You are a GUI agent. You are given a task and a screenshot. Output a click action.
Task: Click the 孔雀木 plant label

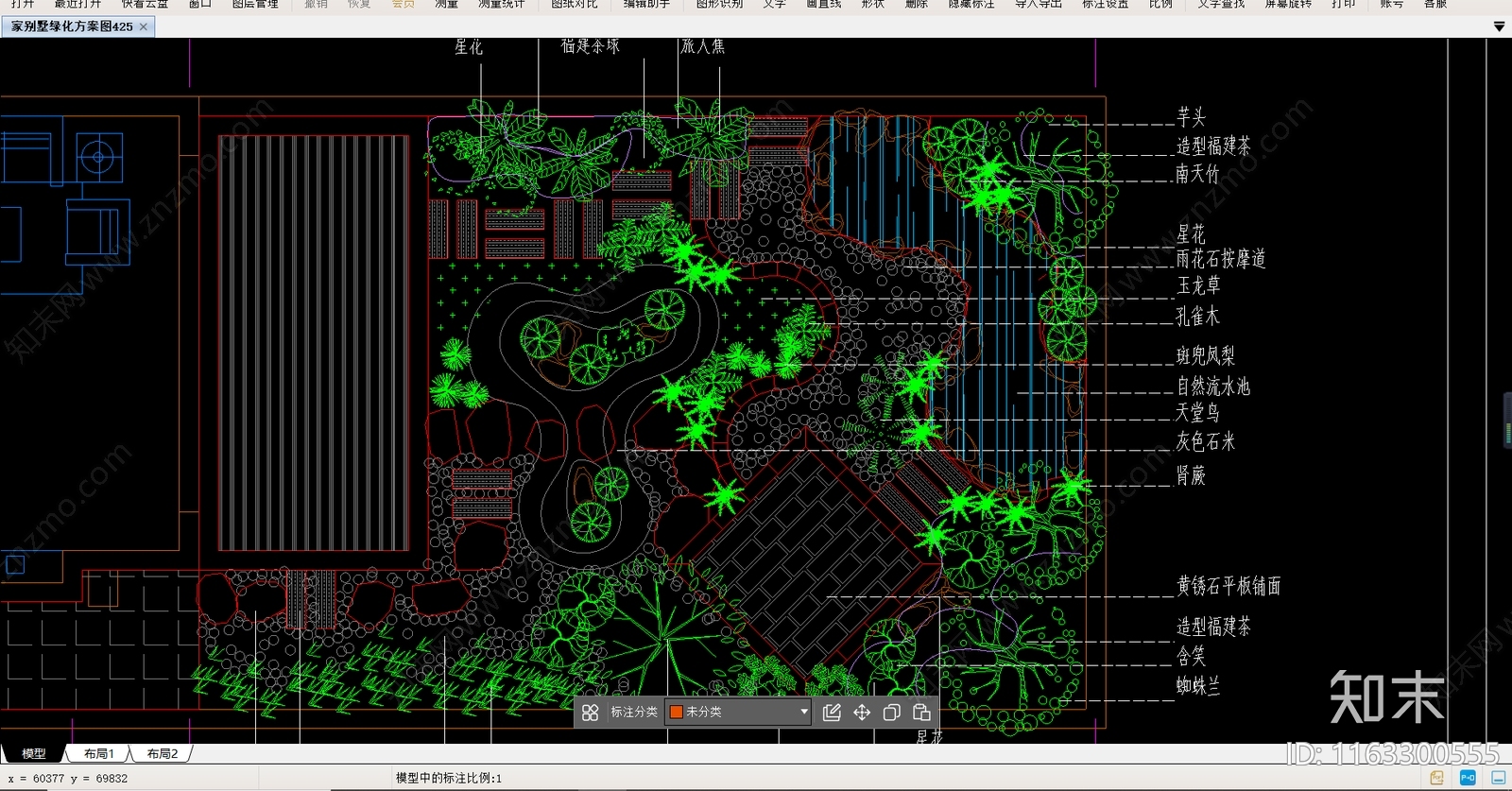1197,317
